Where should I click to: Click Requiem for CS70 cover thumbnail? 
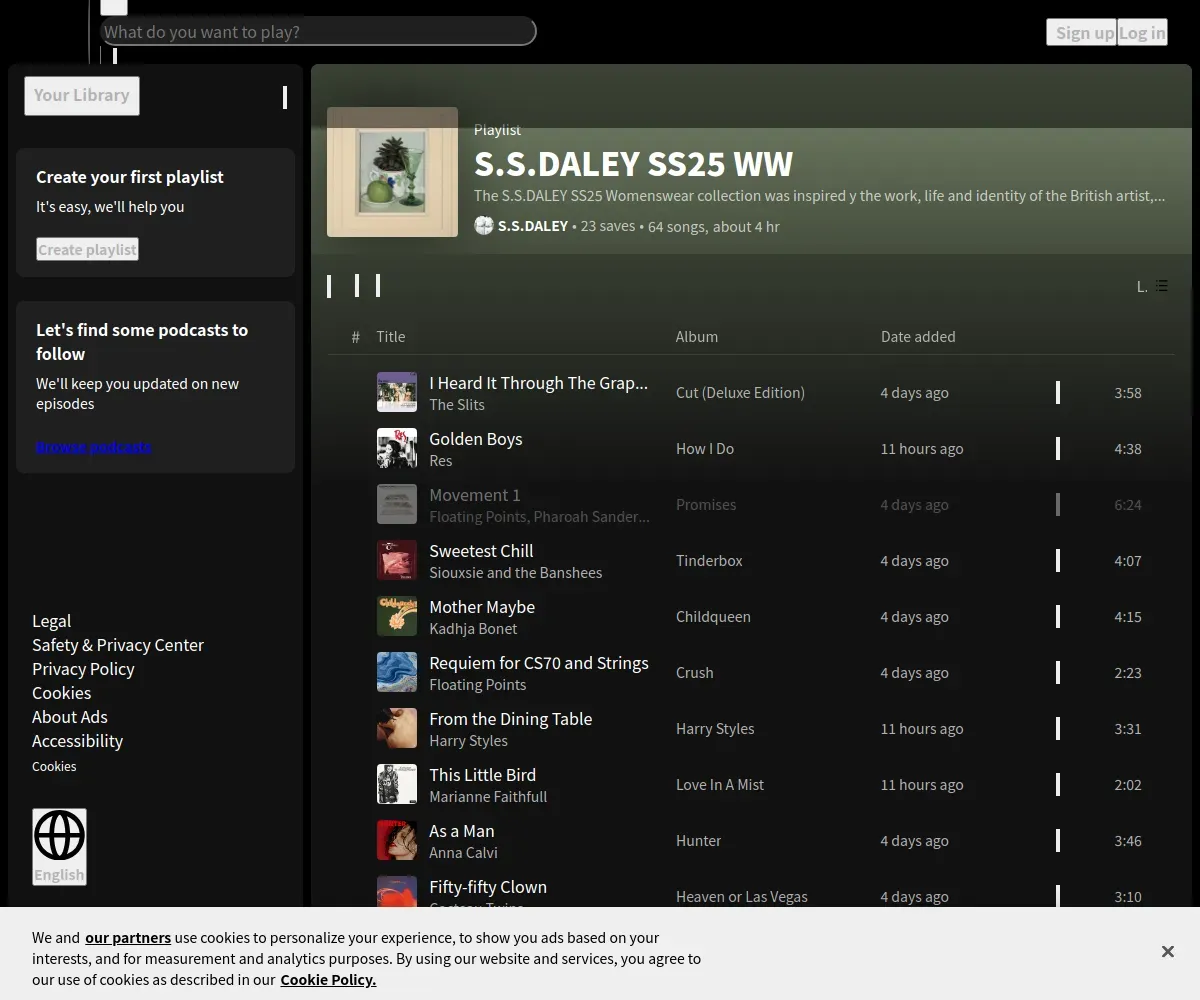pyautogui.click(x=397, y=672)
